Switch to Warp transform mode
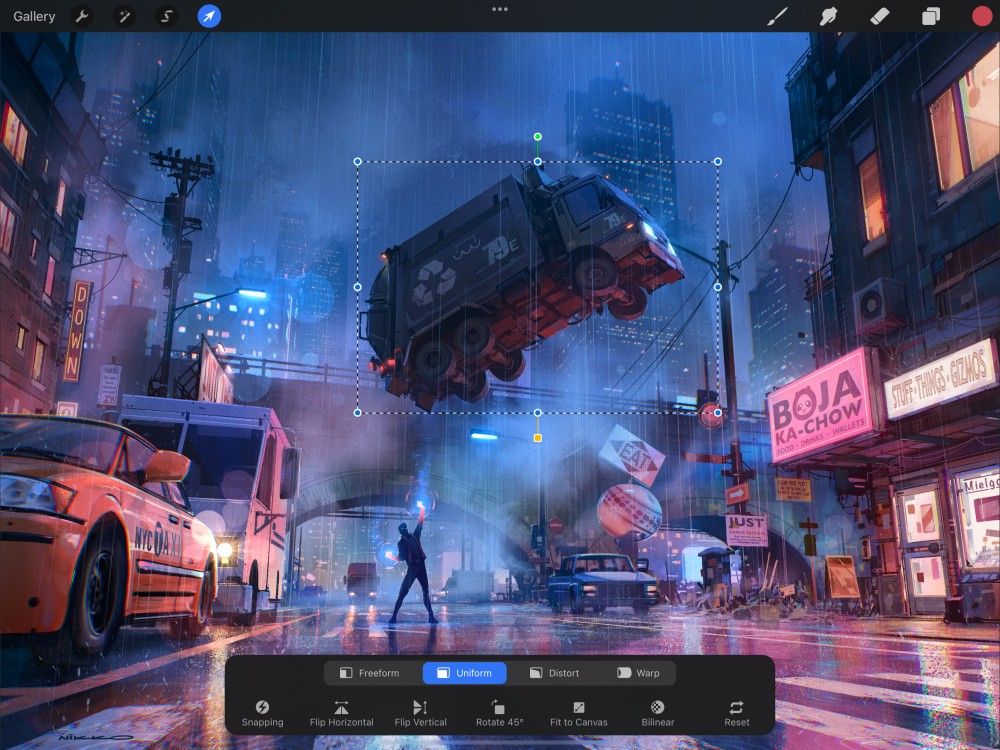This screenshot has height=750, width=1000. (x=638, y=673)
